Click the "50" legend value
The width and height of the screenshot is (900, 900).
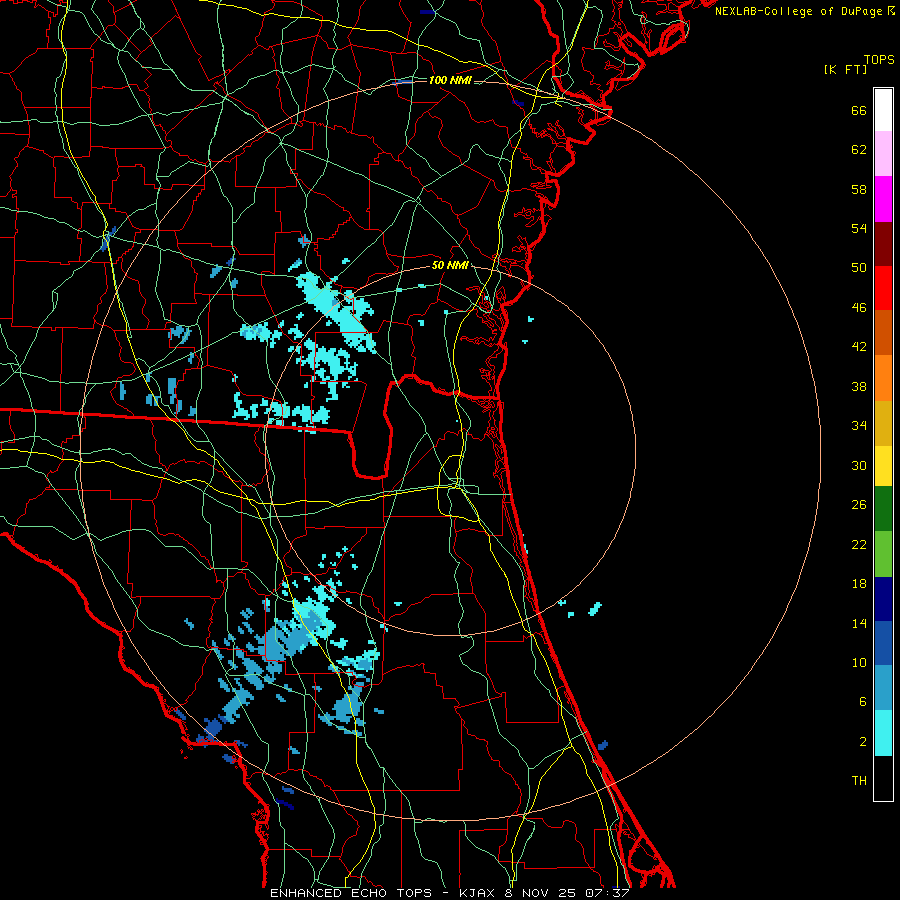pyautogui.click(x=859, y=268)
